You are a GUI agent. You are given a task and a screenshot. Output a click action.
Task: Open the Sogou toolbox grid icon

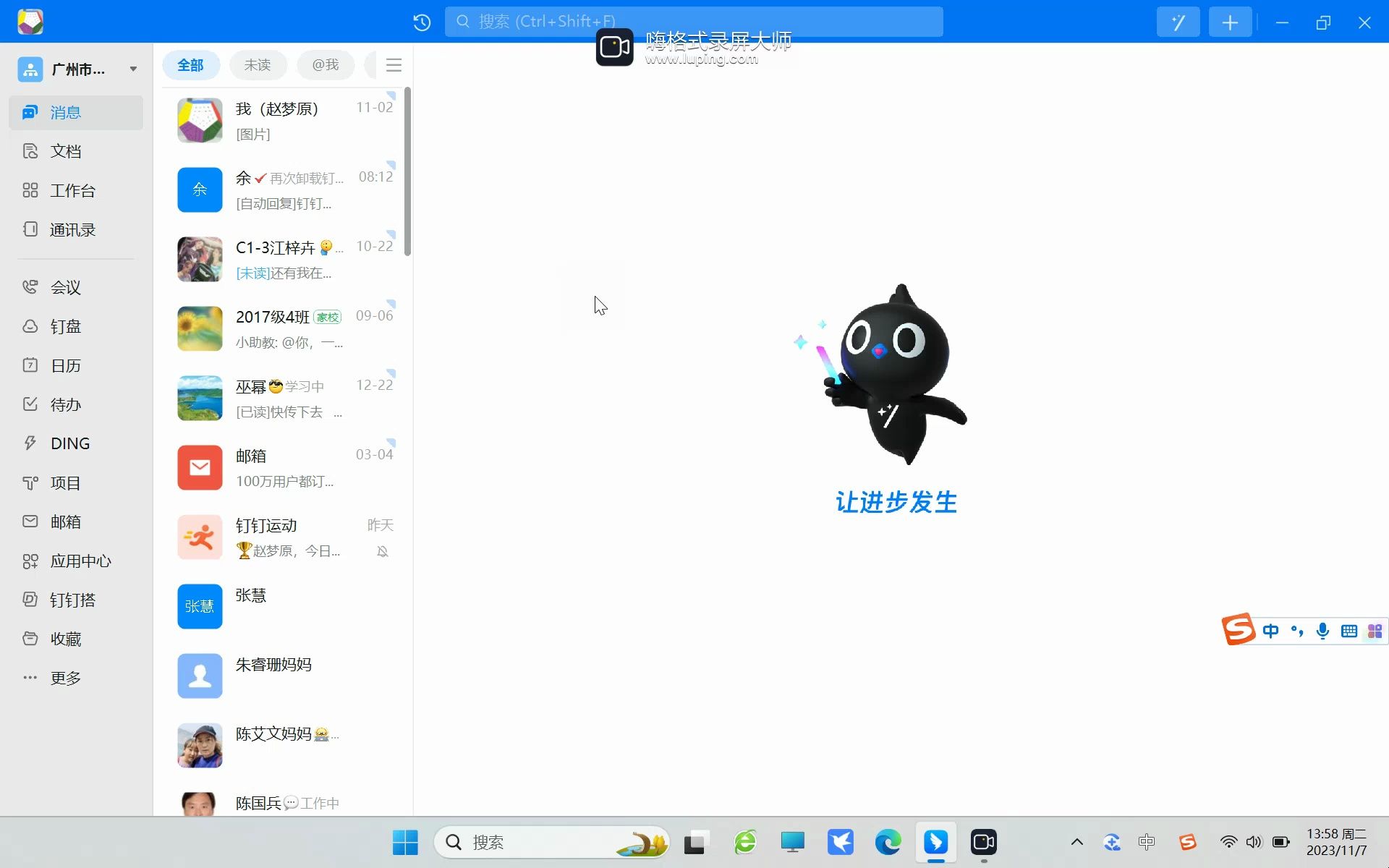[1375, 631]
